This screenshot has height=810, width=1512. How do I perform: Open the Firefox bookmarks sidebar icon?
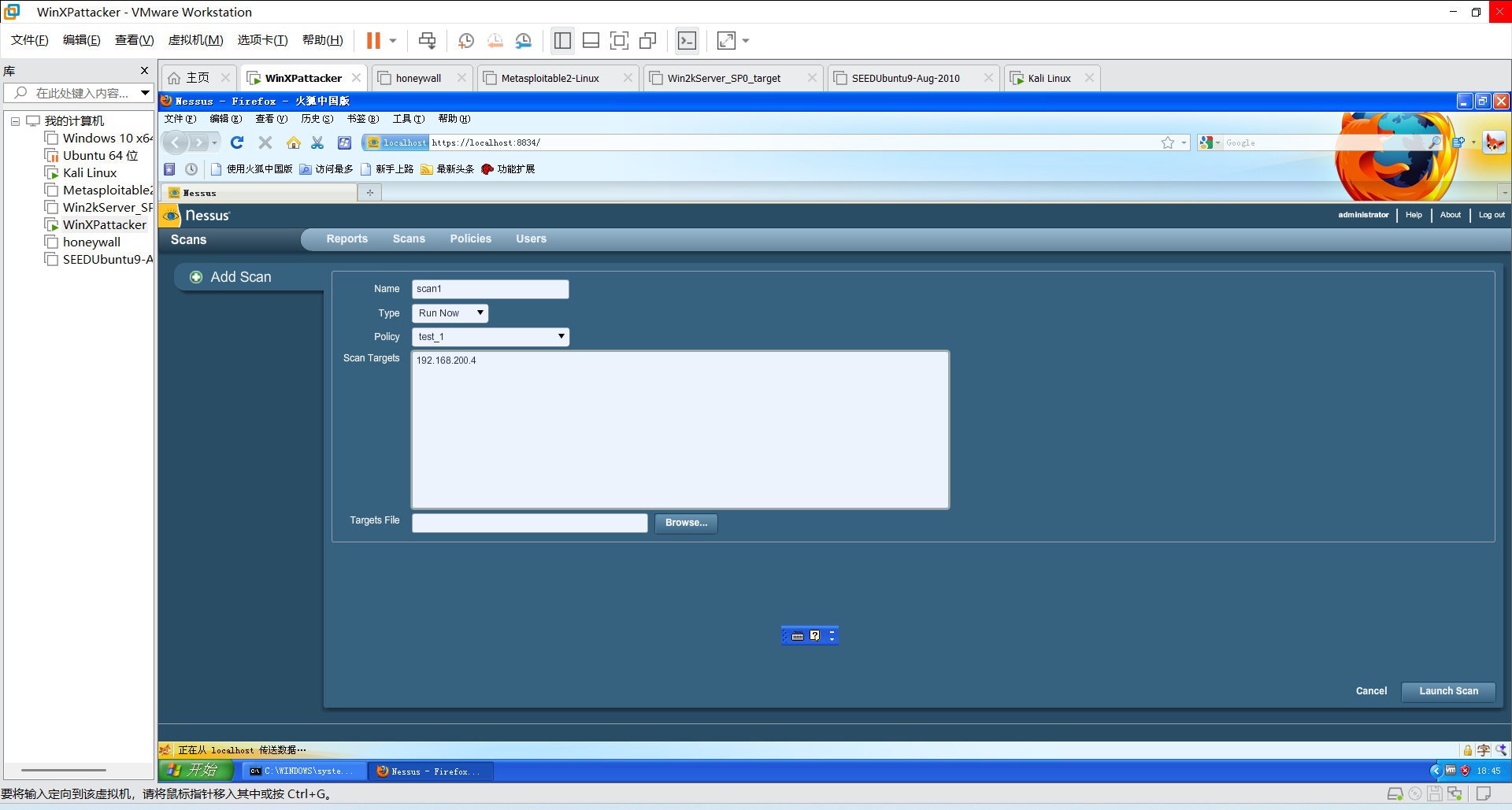click(169, 169)
